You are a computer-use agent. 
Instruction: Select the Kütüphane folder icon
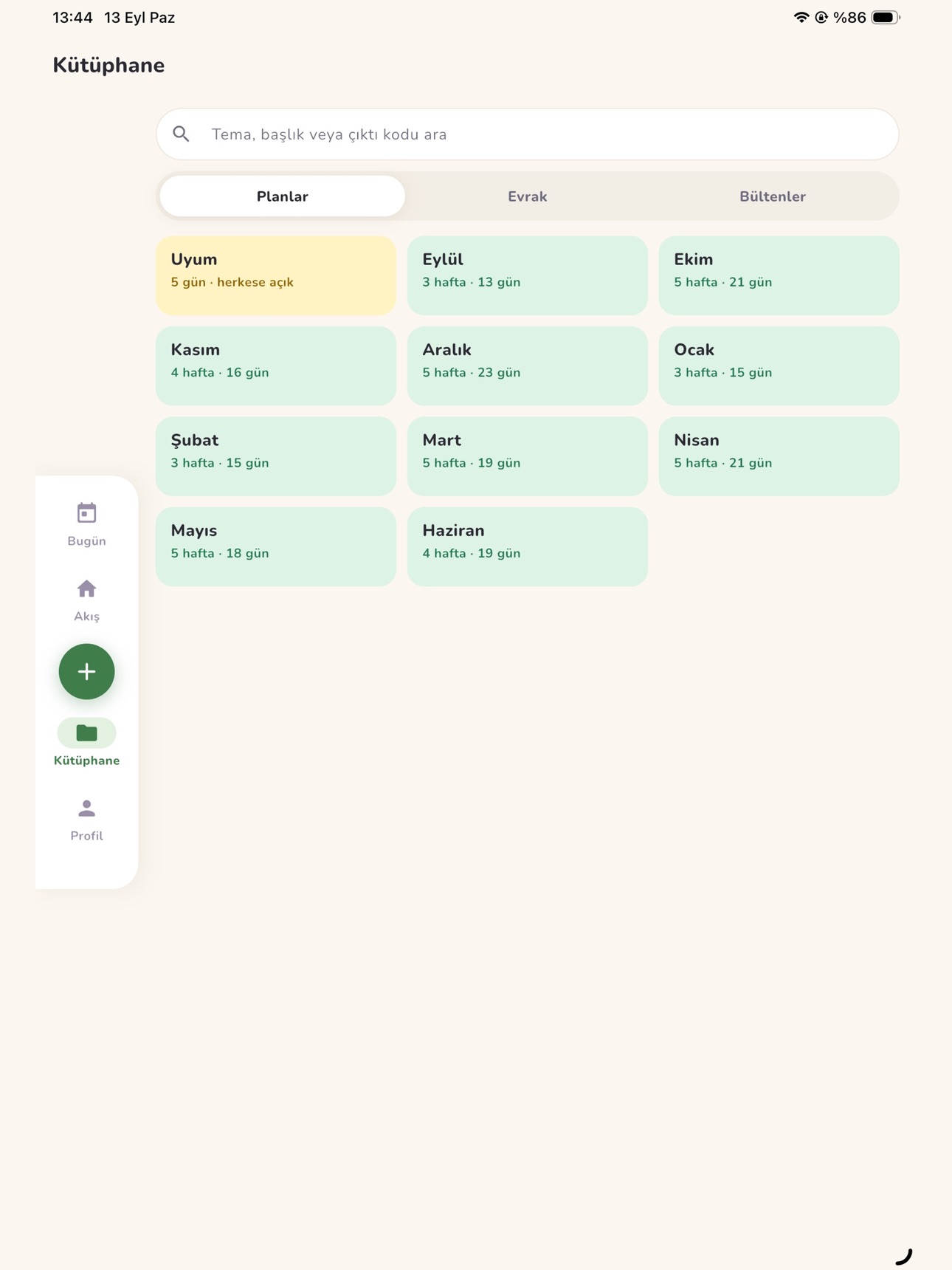(x=86, y=732)
